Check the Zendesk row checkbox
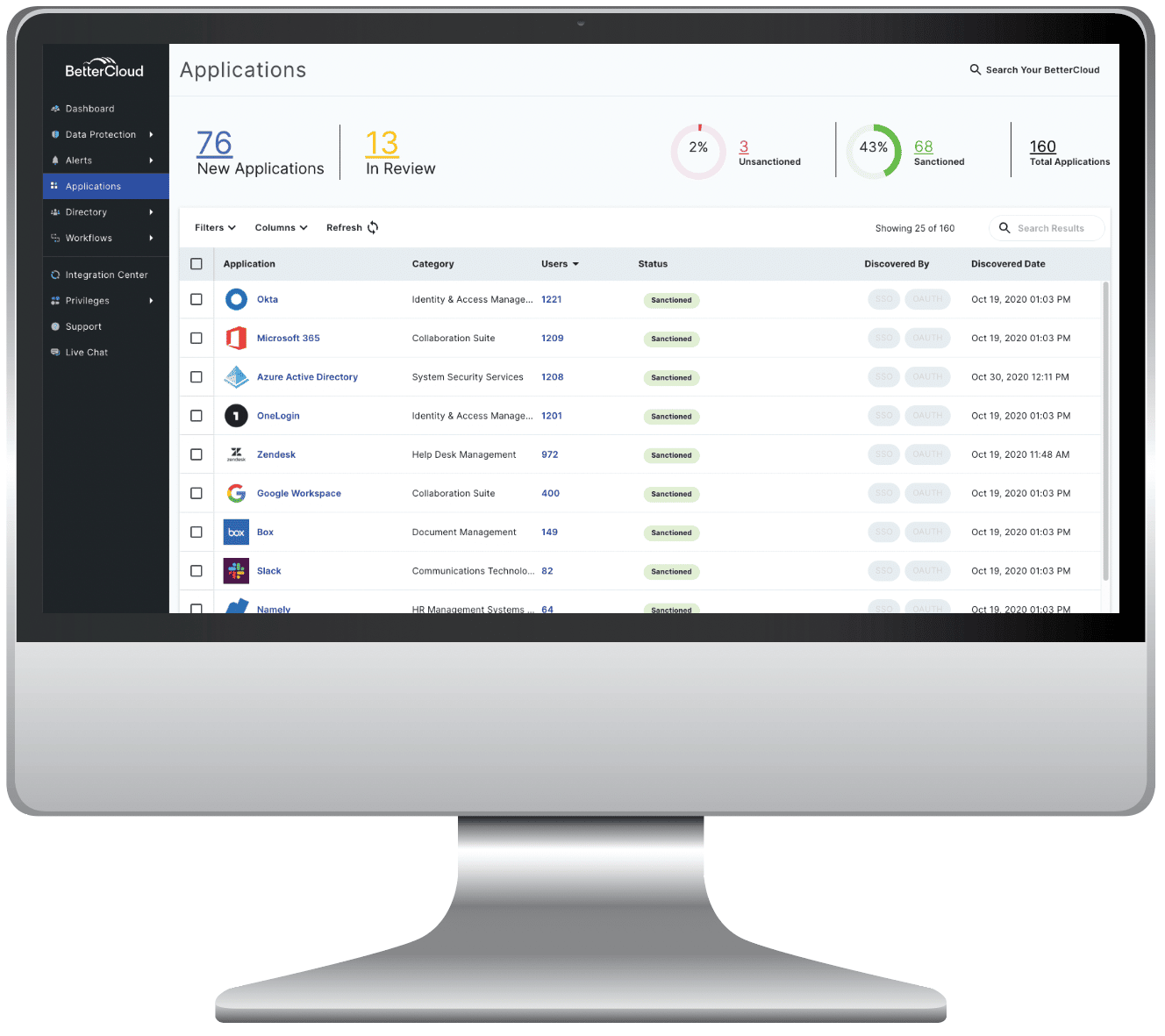 pos(197,454)
